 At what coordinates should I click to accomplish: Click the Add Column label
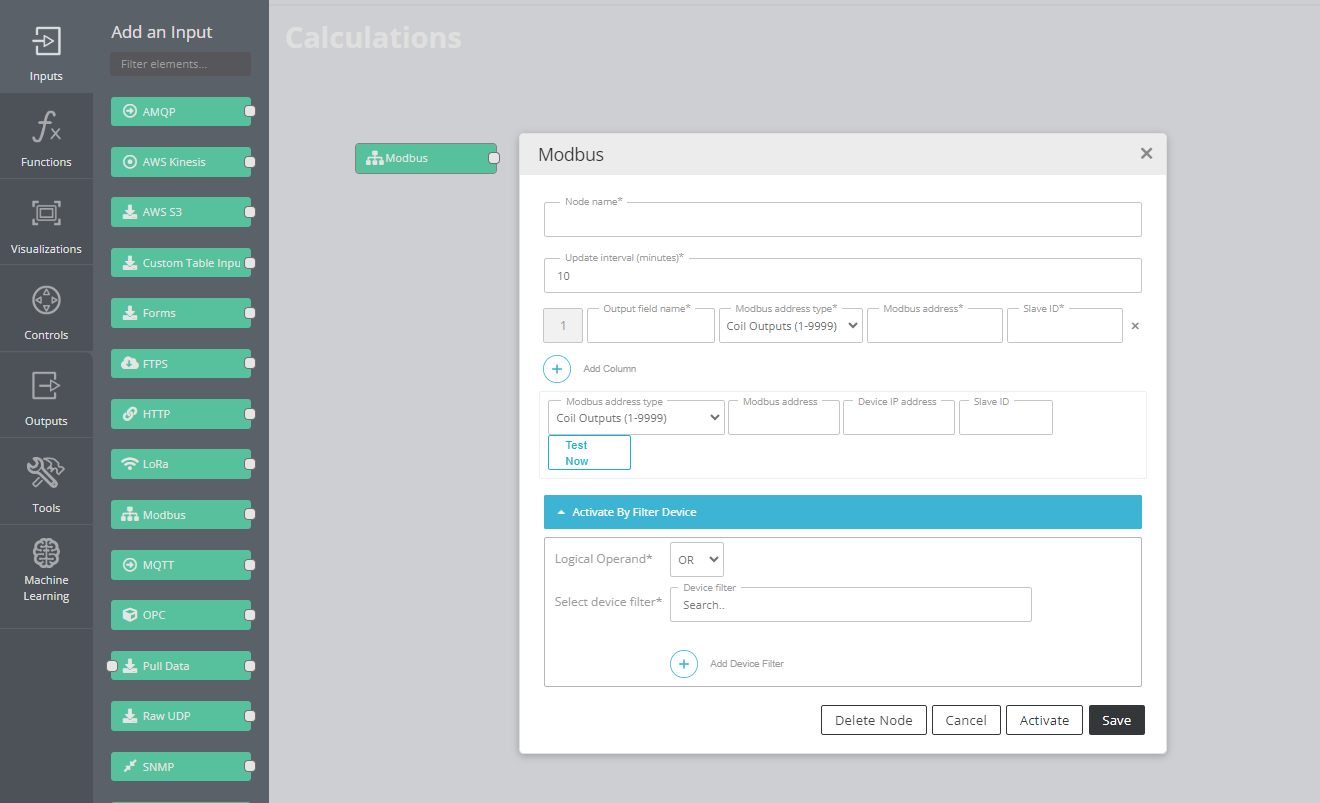pyautogui.click(x=610, y=369)
